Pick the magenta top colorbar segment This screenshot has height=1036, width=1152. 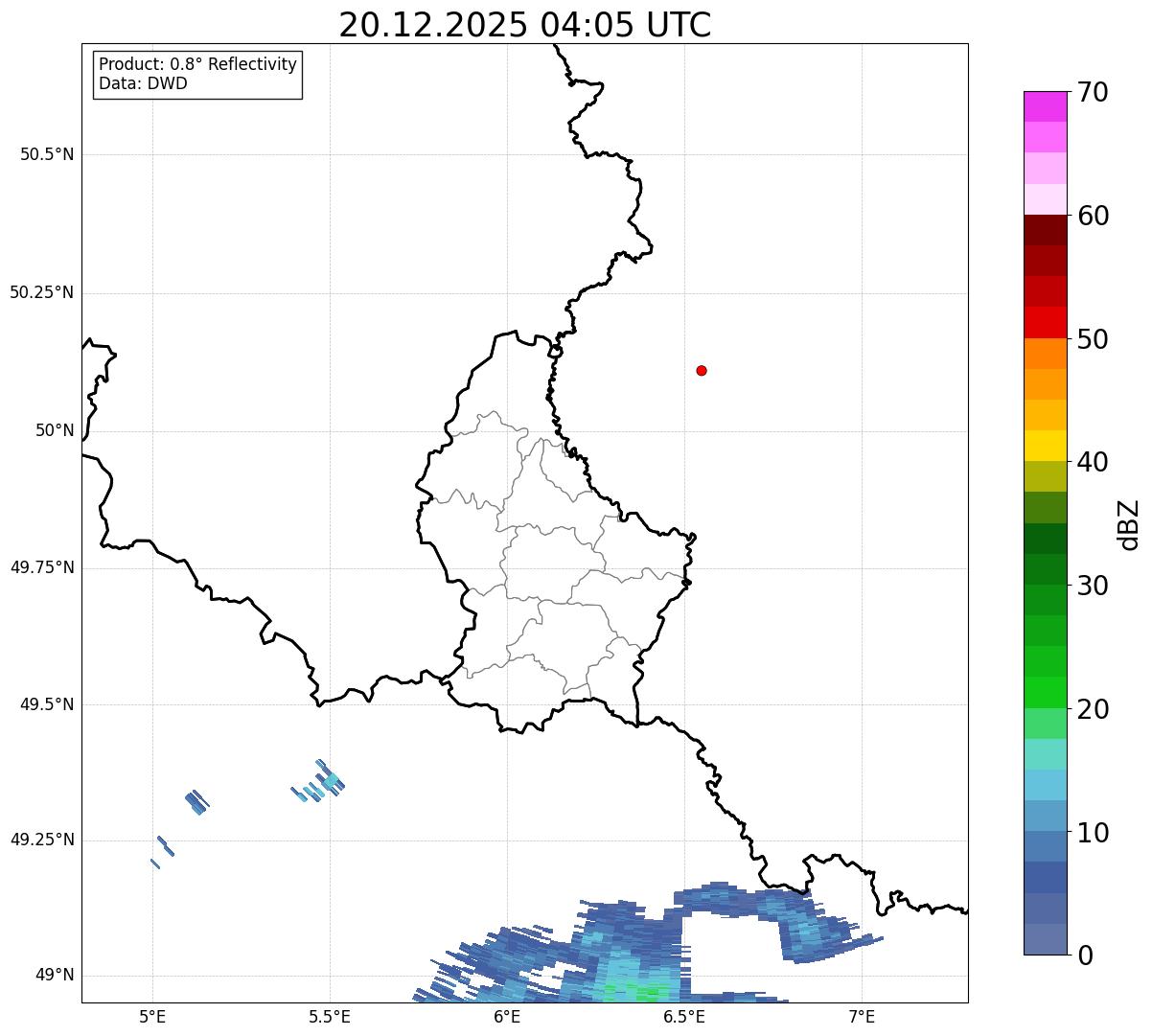tap(1045, 106)
